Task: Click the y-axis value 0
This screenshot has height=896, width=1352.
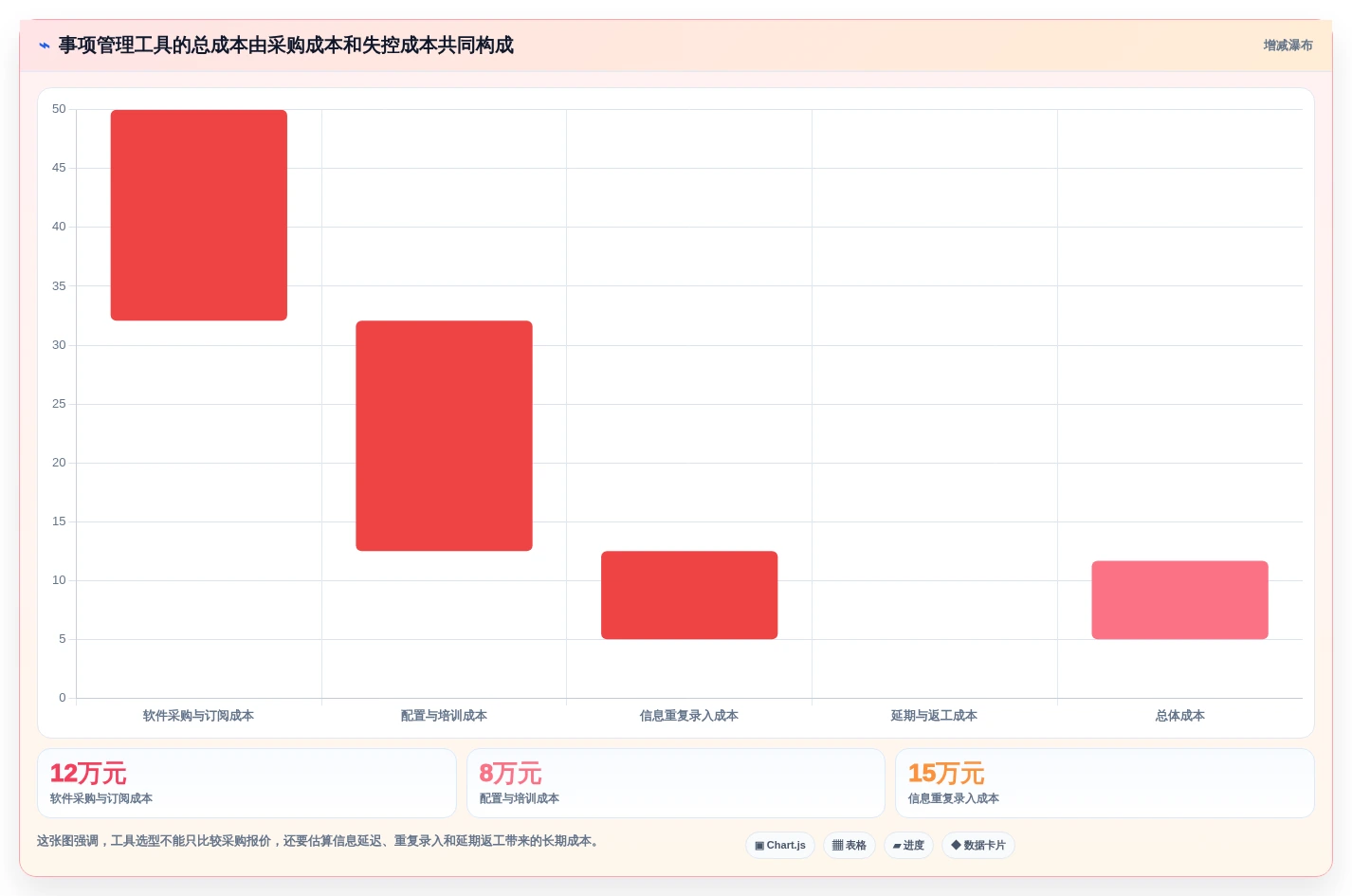Action: (63, 698)
